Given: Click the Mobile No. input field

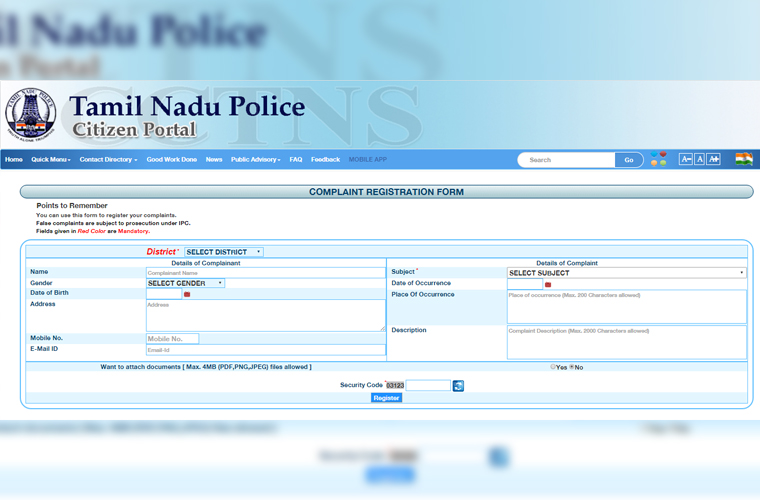Looking at the screenshot, I should pyautogui.click(x=173, y=339).
